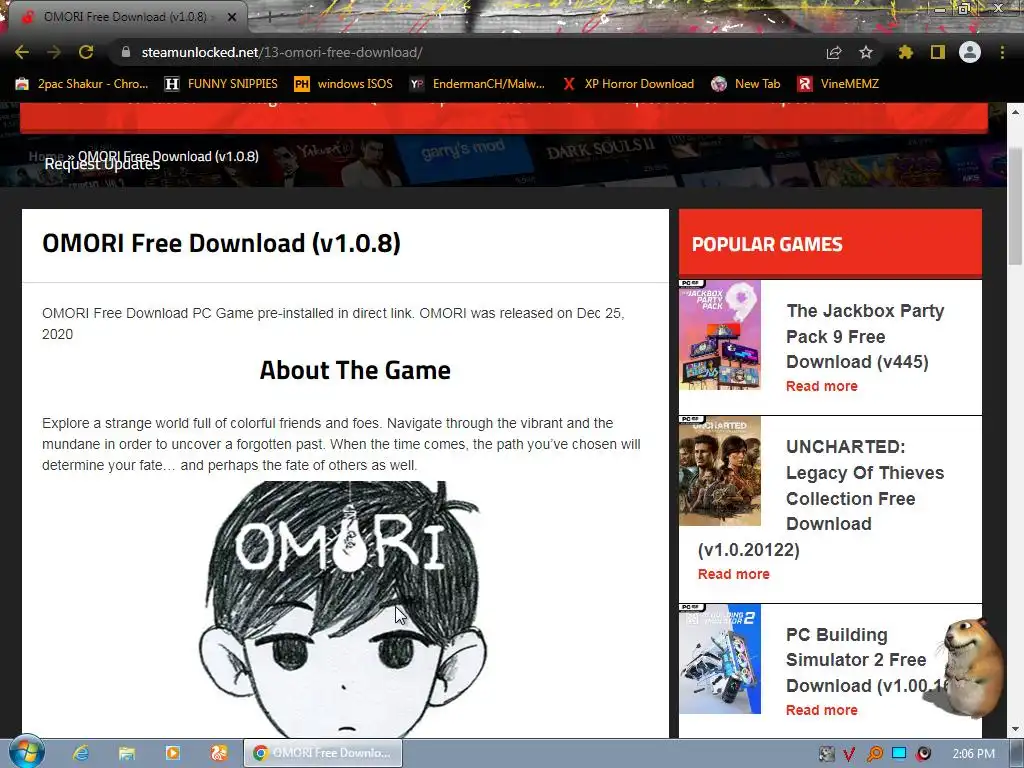Open the XP Horror Download bookmark

(x=628, y=84)
